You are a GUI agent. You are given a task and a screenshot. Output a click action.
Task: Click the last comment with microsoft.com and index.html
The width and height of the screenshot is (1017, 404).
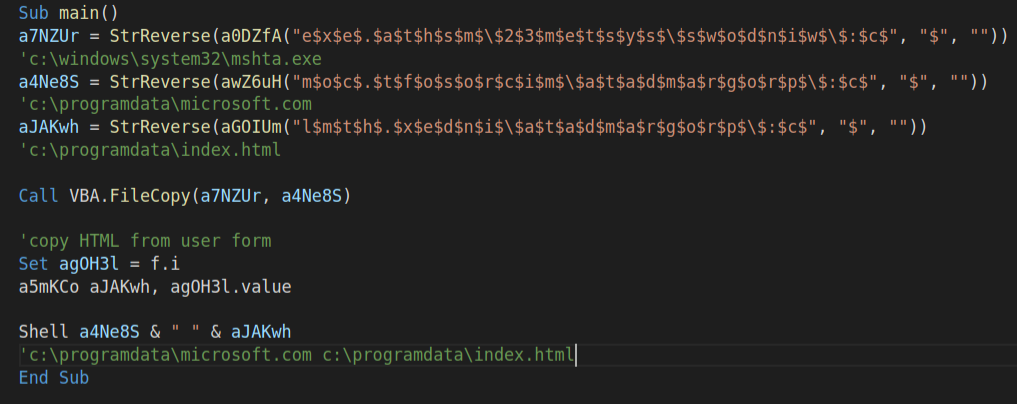[x=296, y=355]
